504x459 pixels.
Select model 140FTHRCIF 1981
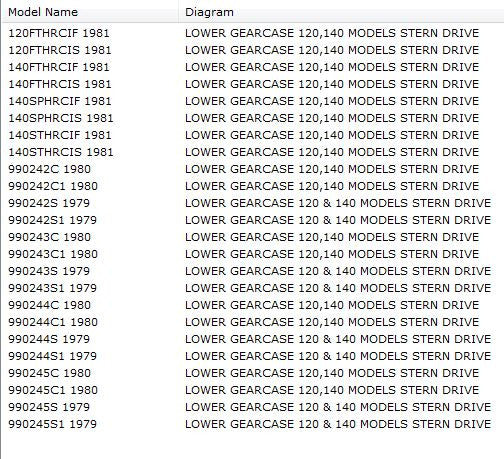point(59,67)
